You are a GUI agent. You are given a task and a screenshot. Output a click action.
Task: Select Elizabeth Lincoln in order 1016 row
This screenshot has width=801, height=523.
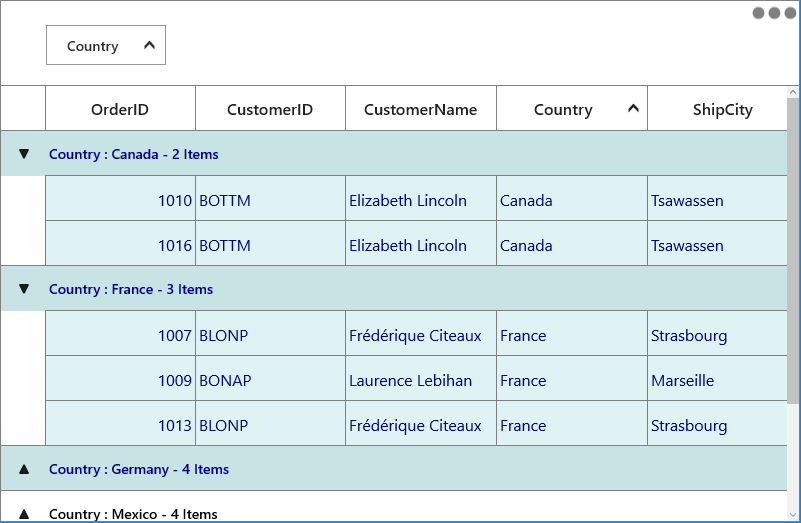420,244
